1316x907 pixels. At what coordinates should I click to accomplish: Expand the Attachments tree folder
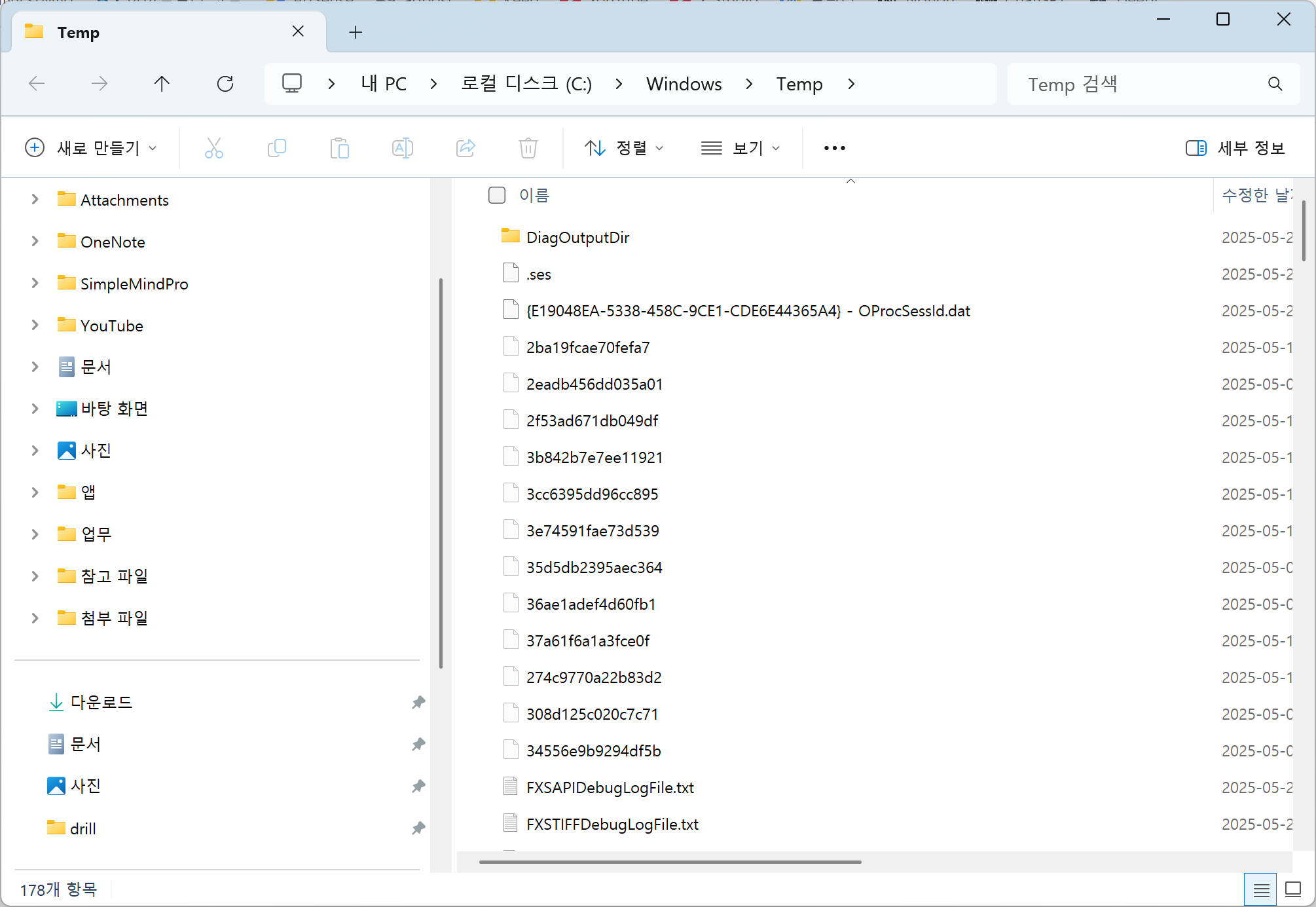35,199
